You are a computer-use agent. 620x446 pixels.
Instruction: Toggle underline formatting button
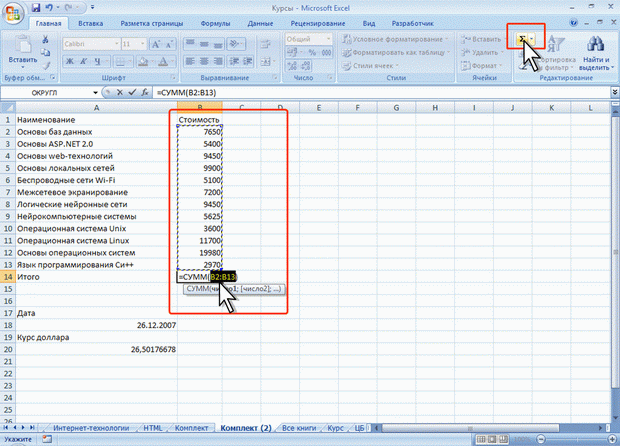click(x=98, y=62)
